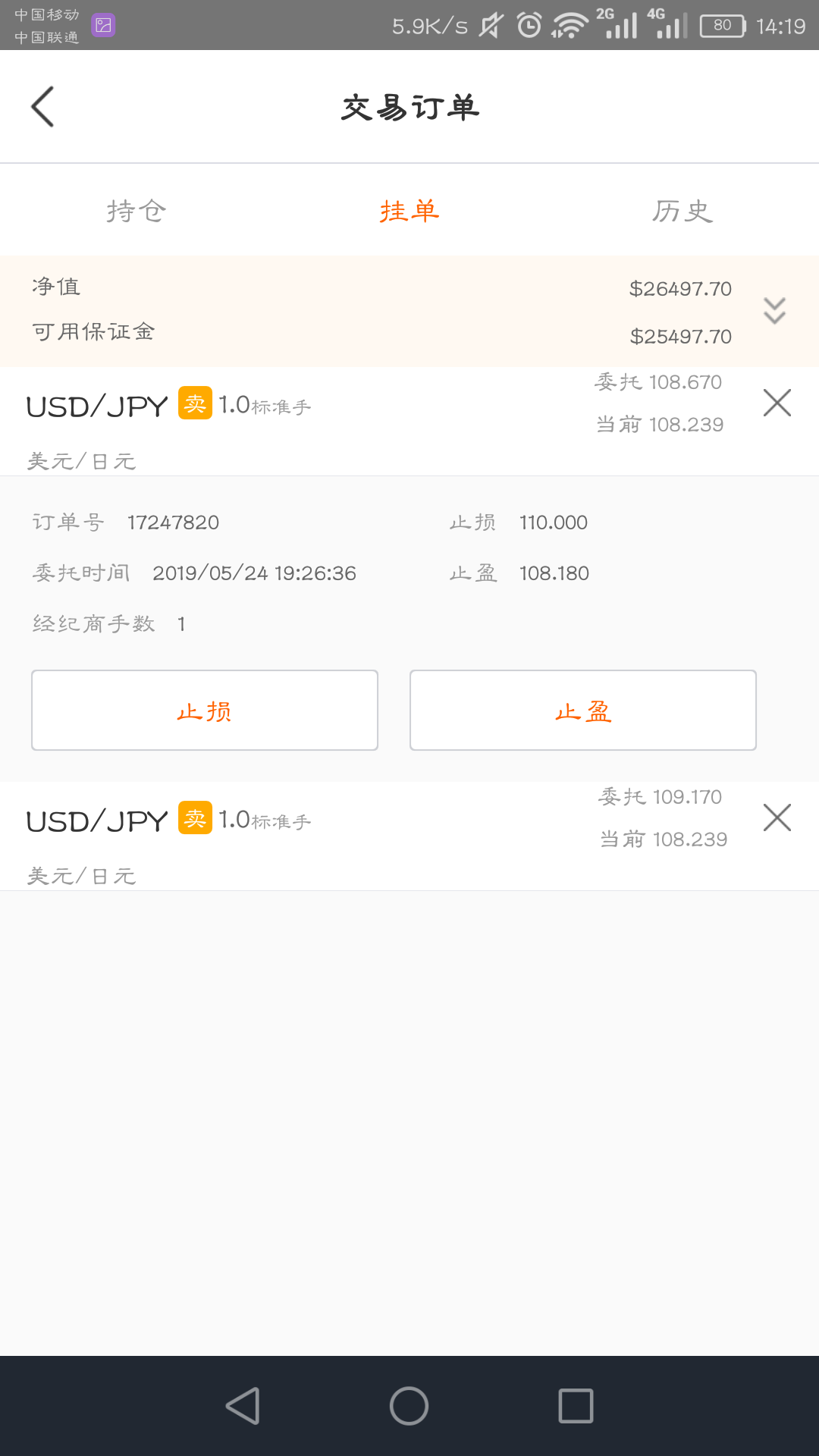Tap the Android home circle icon
The image size is (819, 1456).
point(409,1406)
